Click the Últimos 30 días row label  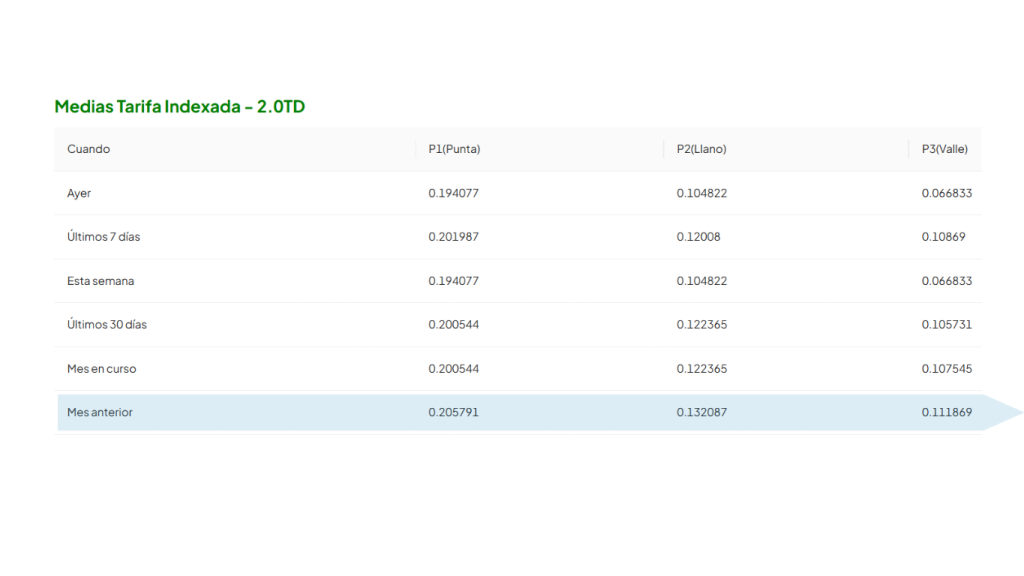(107, 325)
